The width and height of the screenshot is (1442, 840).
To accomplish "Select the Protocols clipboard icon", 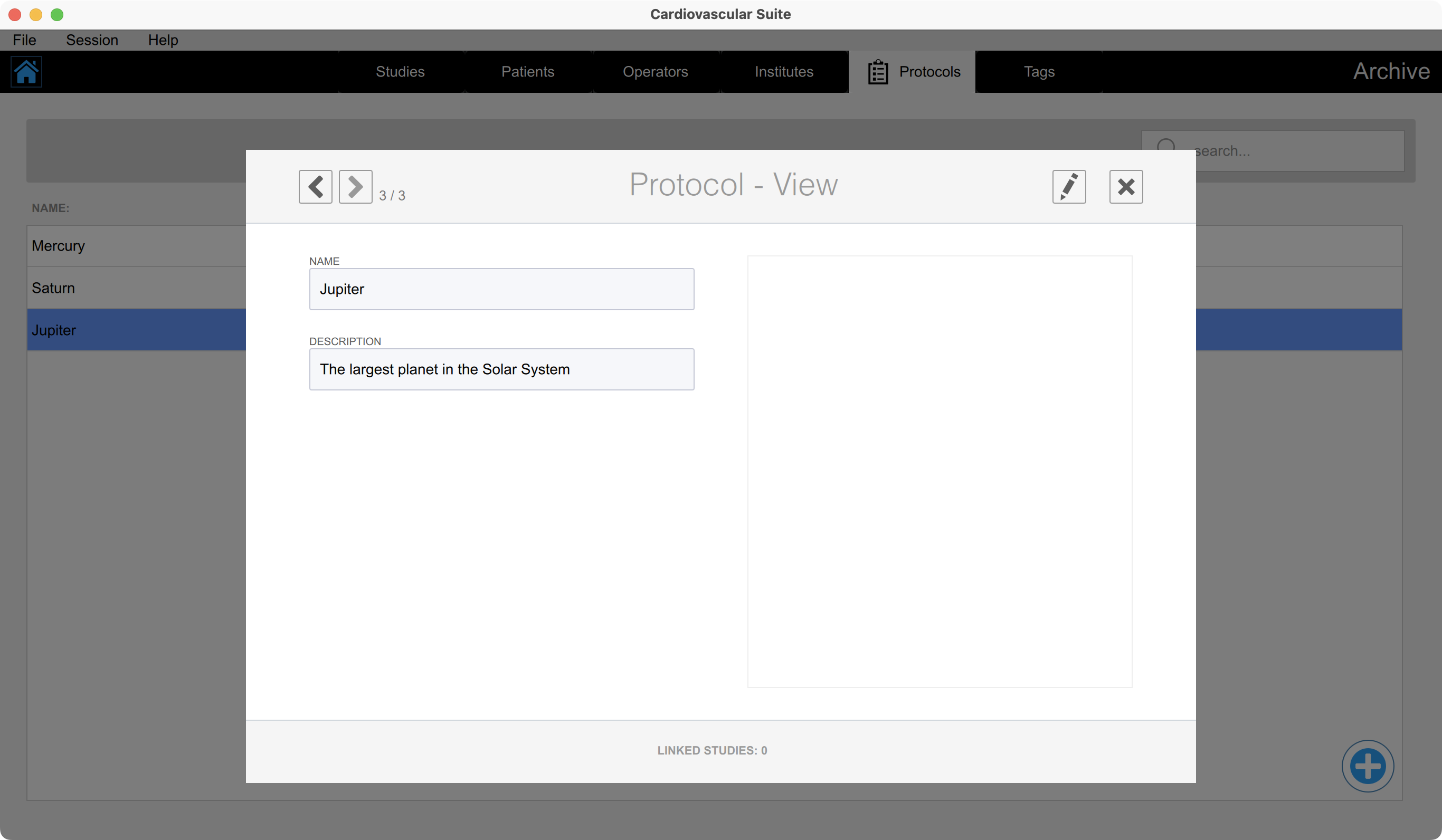I will (878, 72).
